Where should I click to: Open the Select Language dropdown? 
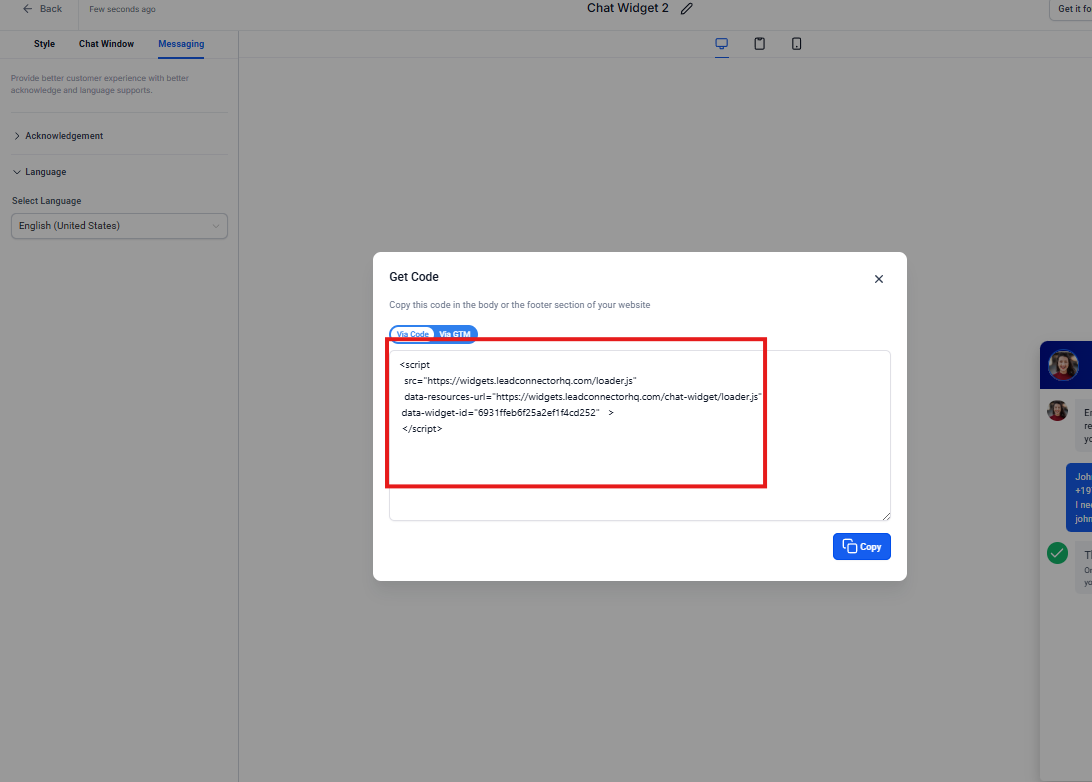pos(119,226)
